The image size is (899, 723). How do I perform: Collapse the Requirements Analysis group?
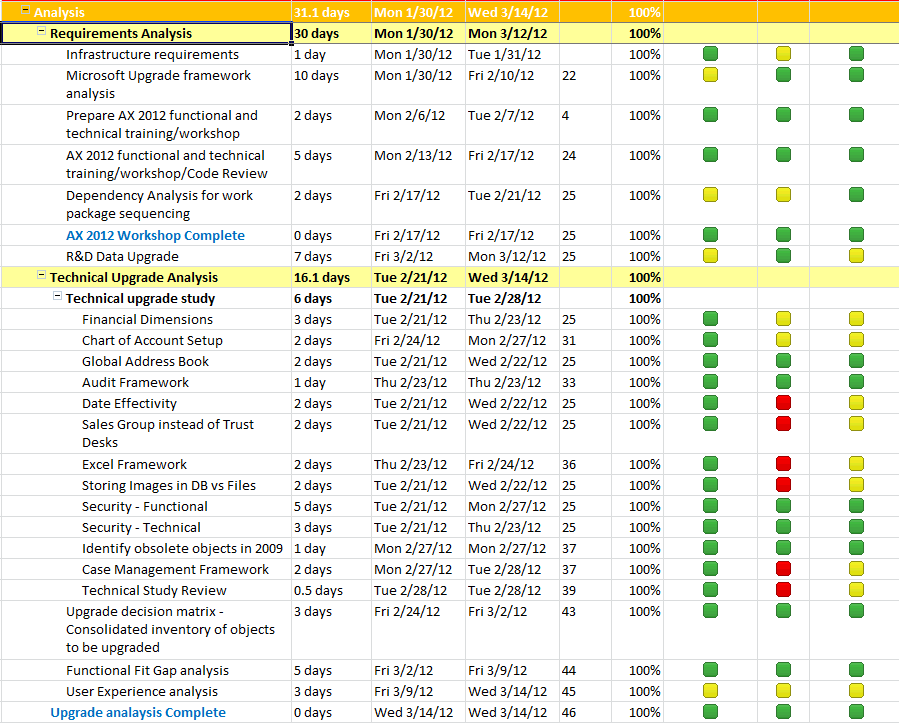(x=41, y=31)
